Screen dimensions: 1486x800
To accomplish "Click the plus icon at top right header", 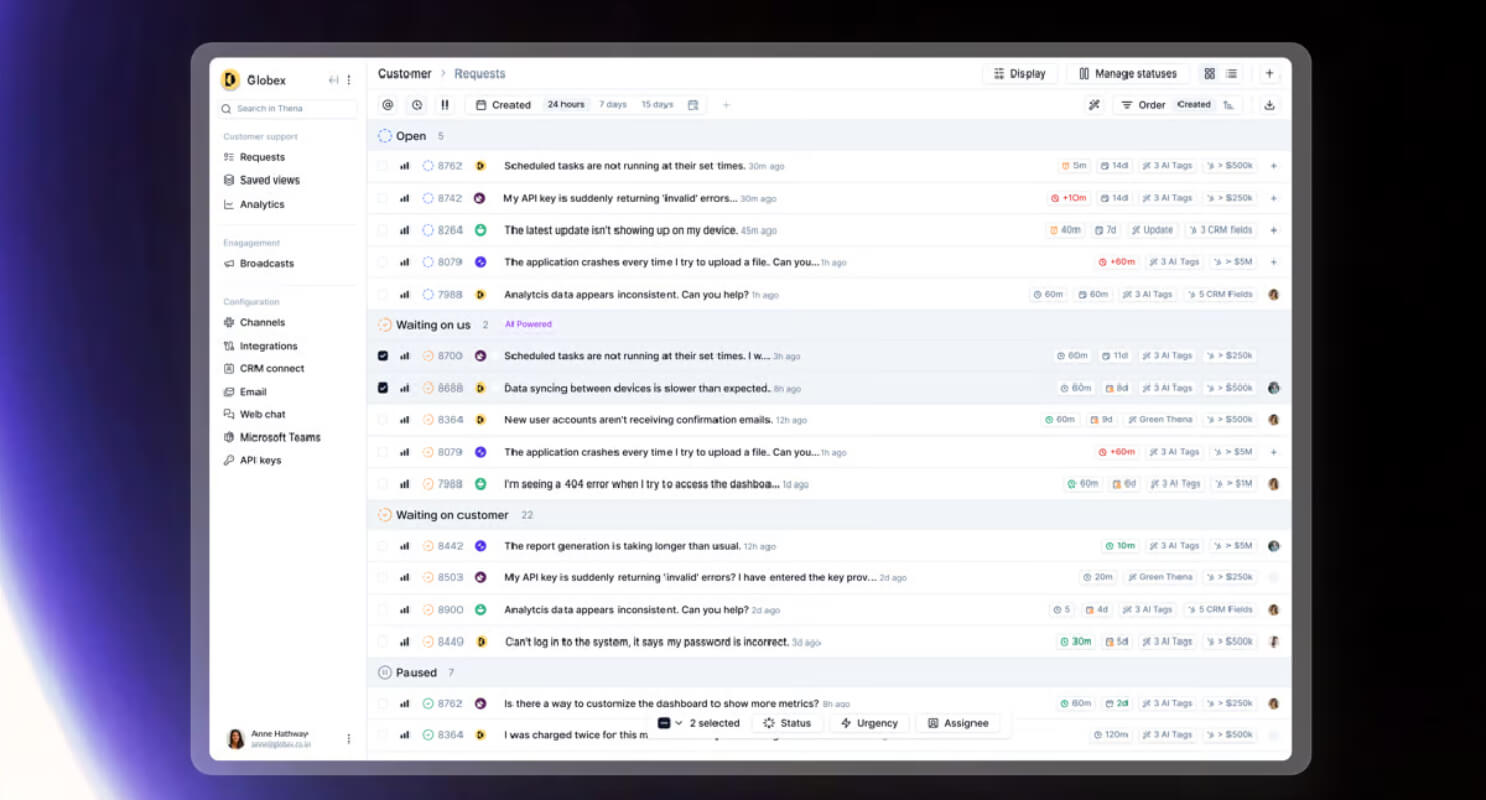I will 1269,74.
